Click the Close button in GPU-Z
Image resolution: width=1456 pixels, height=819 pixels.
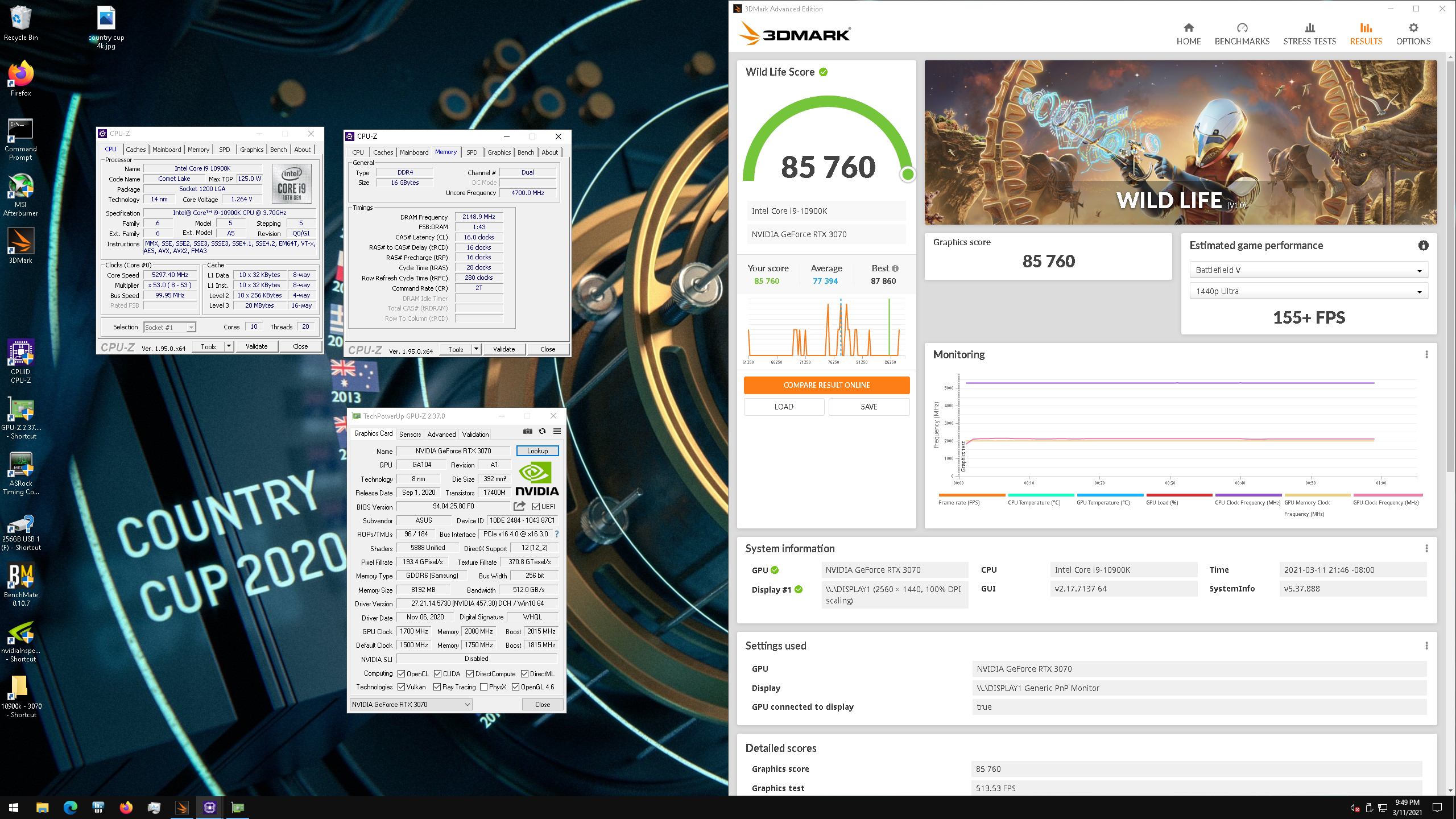coord(543,704)
